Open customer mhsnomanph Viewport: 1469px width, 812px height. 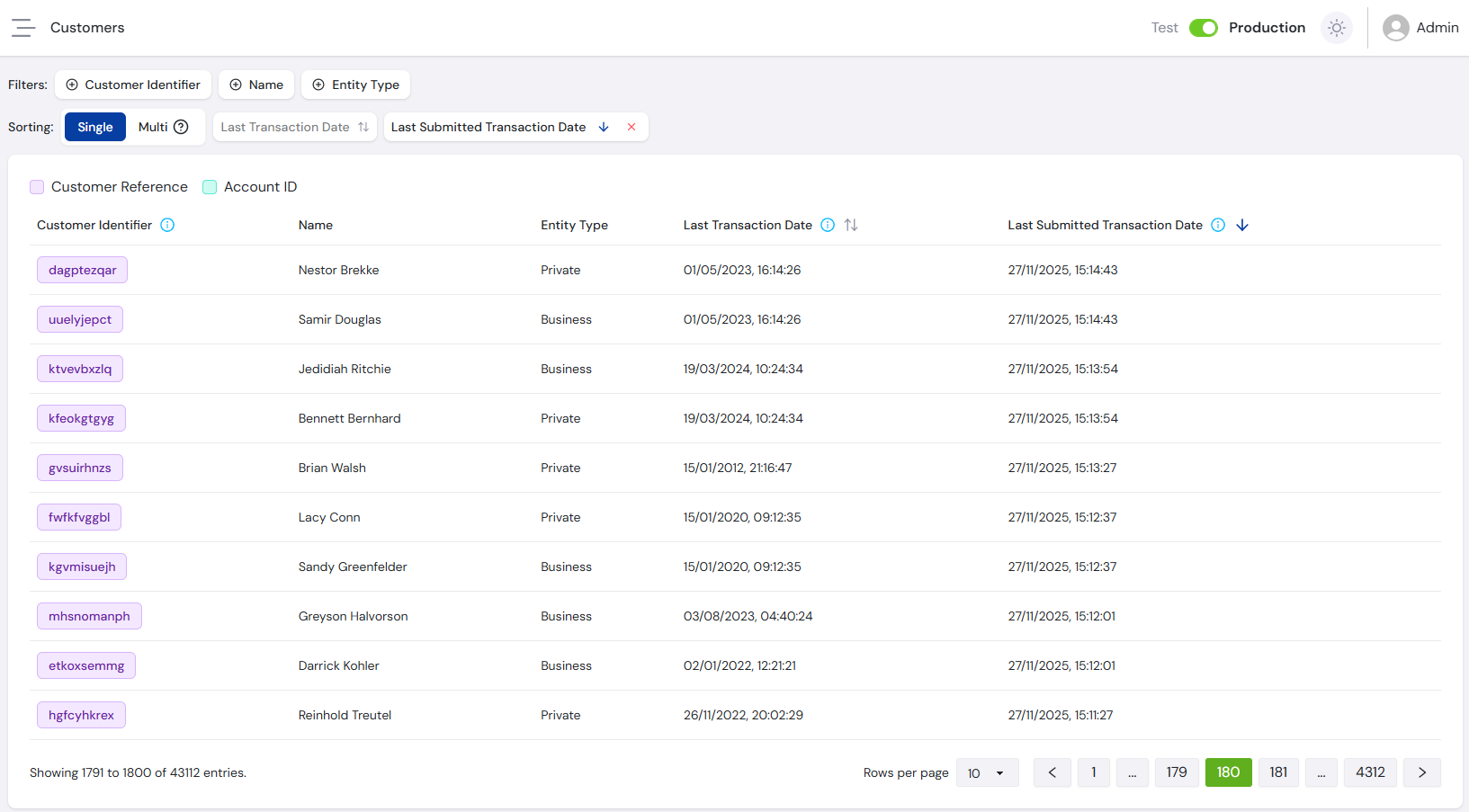click(x=89, y=616)
